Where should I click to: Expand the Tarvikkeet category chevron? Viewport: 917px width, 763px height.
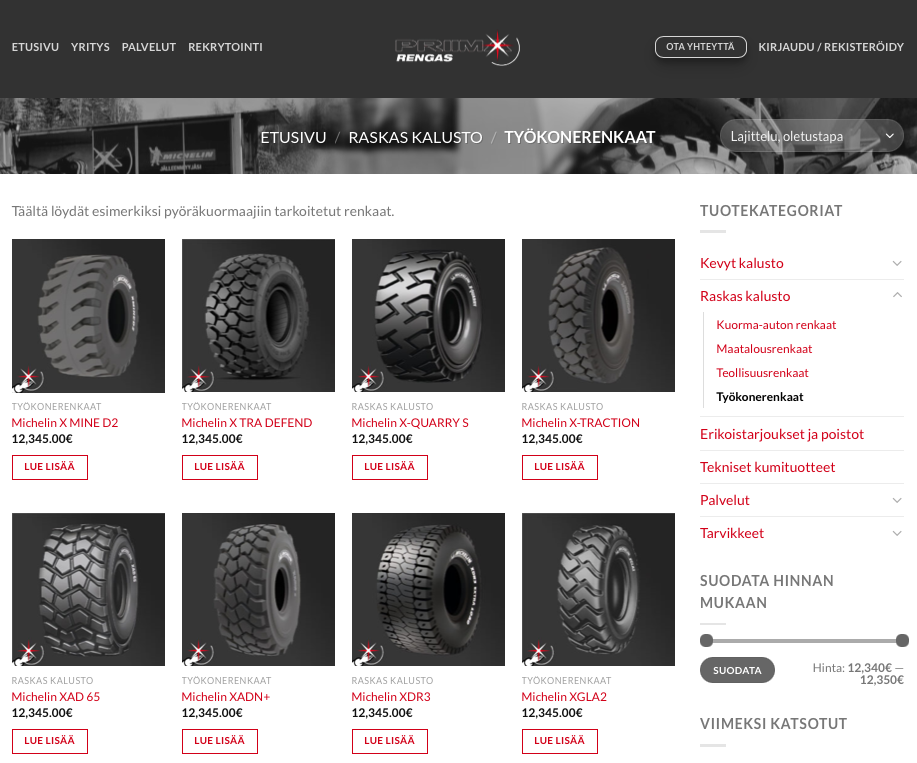click(897, 533)
